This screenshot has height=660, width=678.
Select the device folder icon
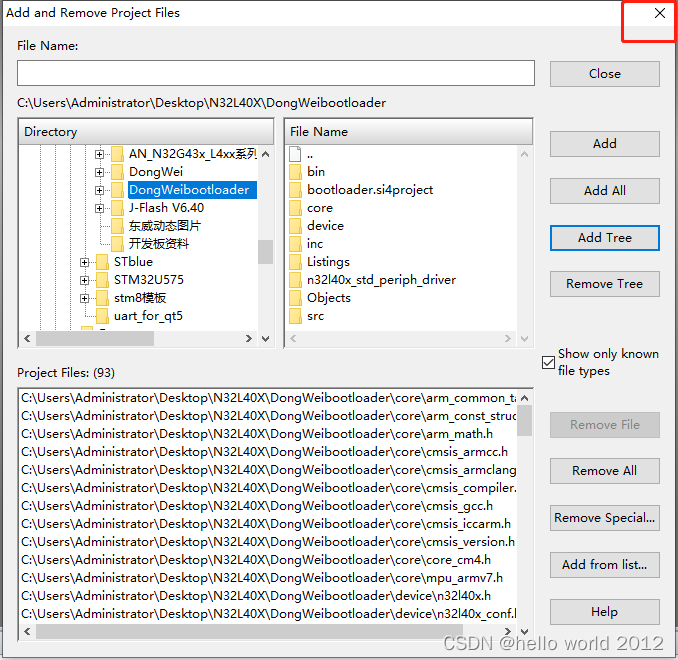click(295, 226)
